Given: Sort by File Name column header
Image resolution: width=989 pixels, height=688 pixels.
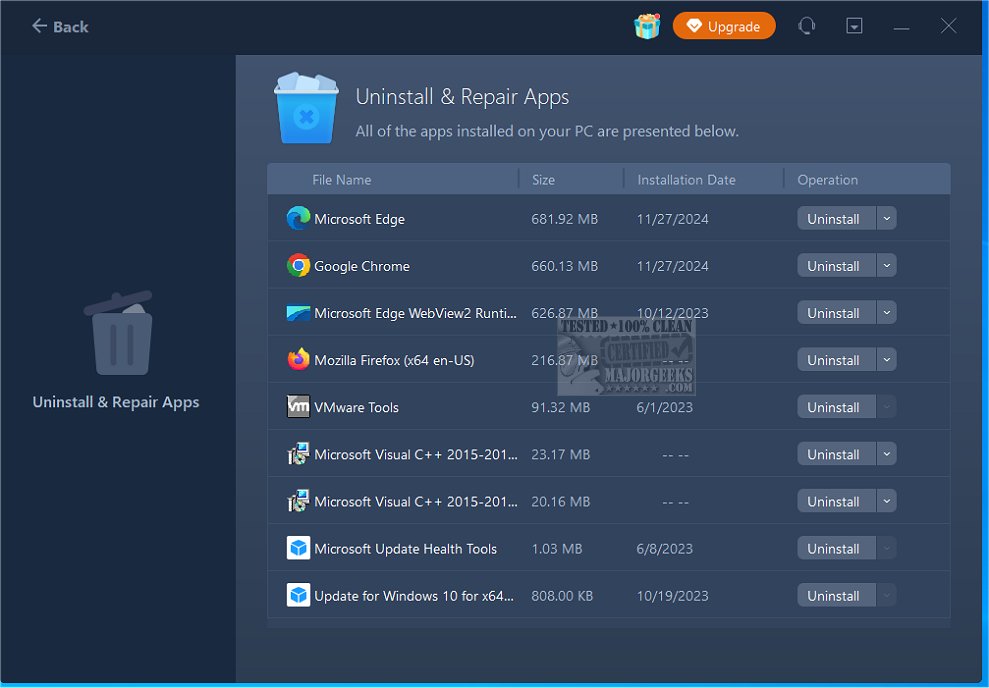Looking at the screenshot, I should [x=341, y=180].
